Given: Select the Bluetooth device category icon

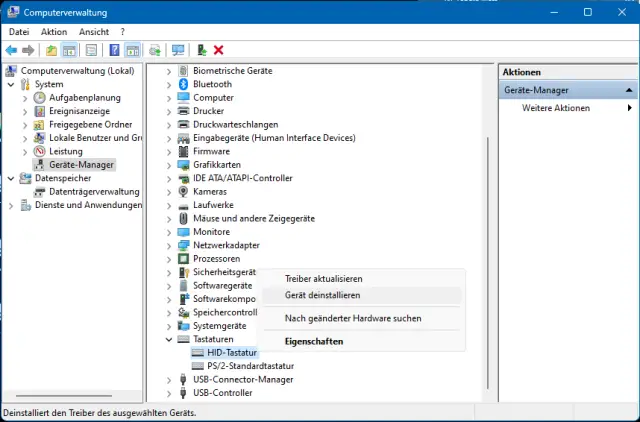Looking at the screenshot, I should coord(184,84).
